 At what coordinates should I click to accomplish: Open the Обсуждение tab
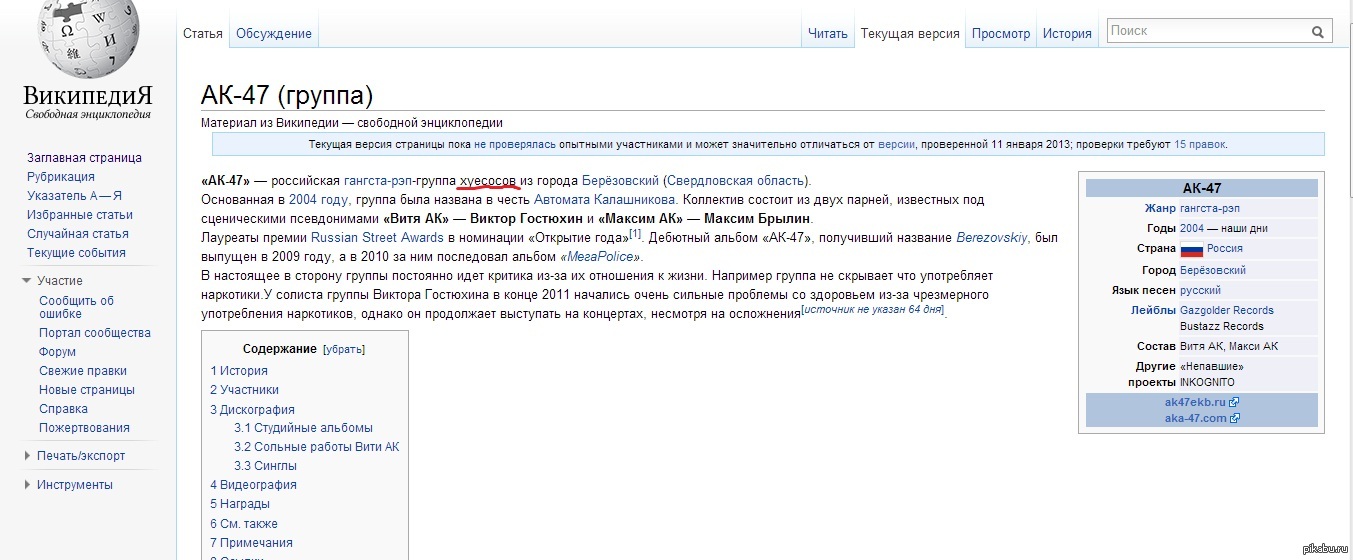click(274, 33)
